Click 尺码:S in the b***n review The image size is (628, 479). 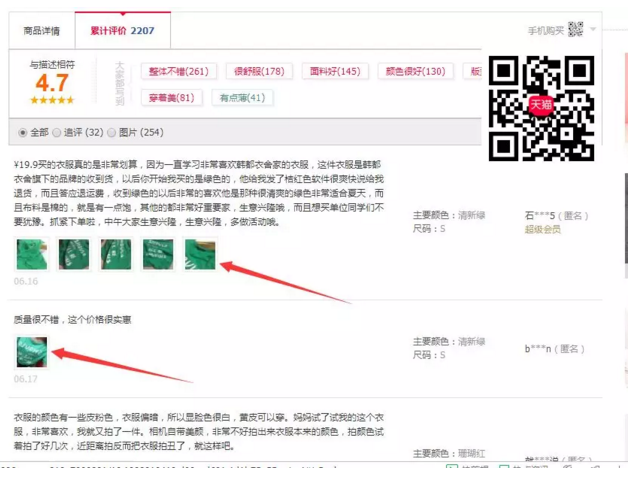pyautogui.click(x=429, y=355)
